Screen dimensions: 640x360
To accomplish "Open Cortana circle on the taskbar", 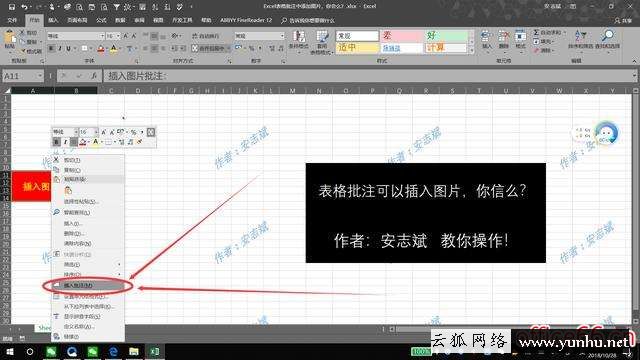I will click(30, 351).
